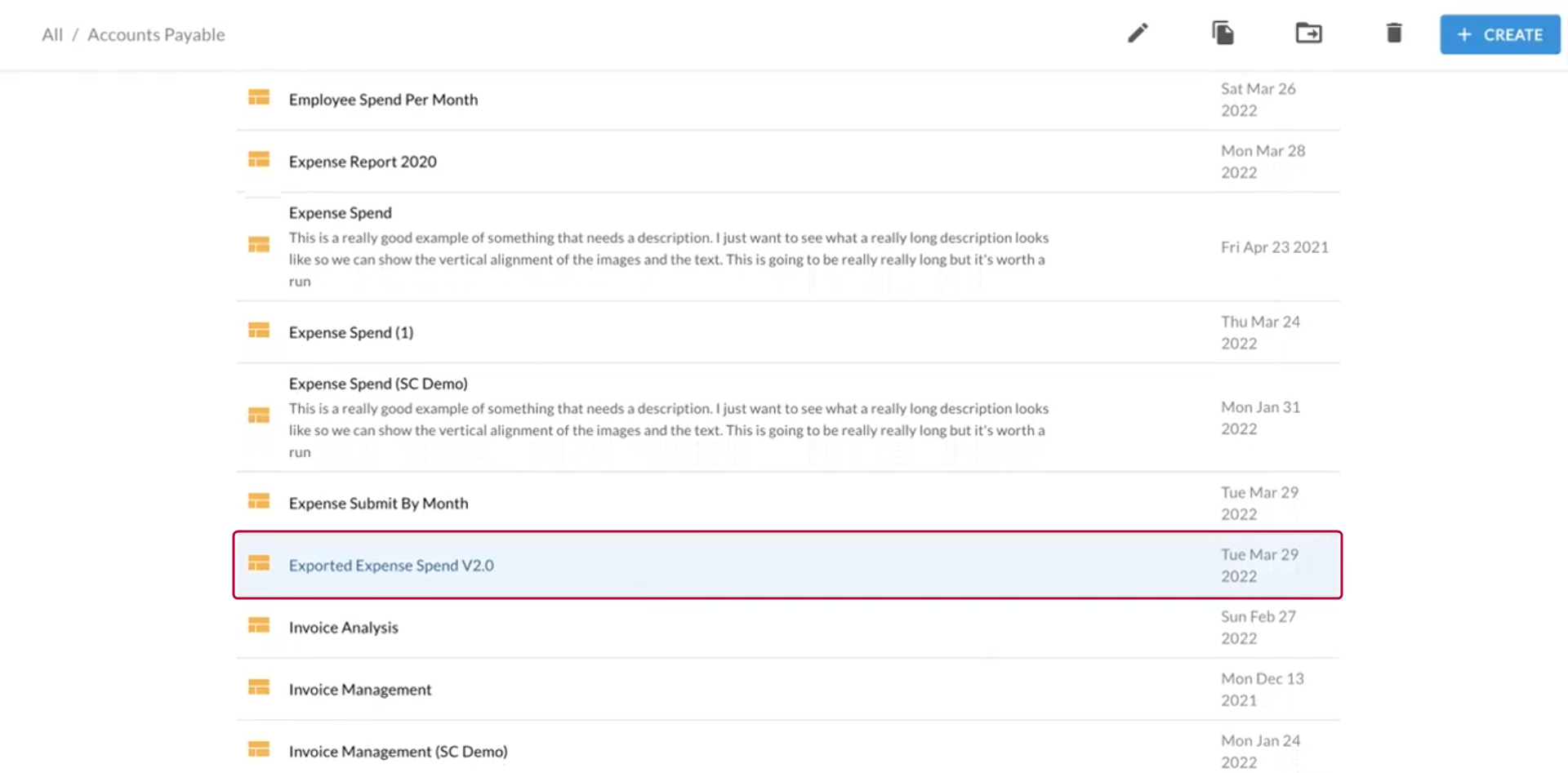Open the All breadcrumb link
The width and height of the screenshot is (1568, 773).
(51, 34)
